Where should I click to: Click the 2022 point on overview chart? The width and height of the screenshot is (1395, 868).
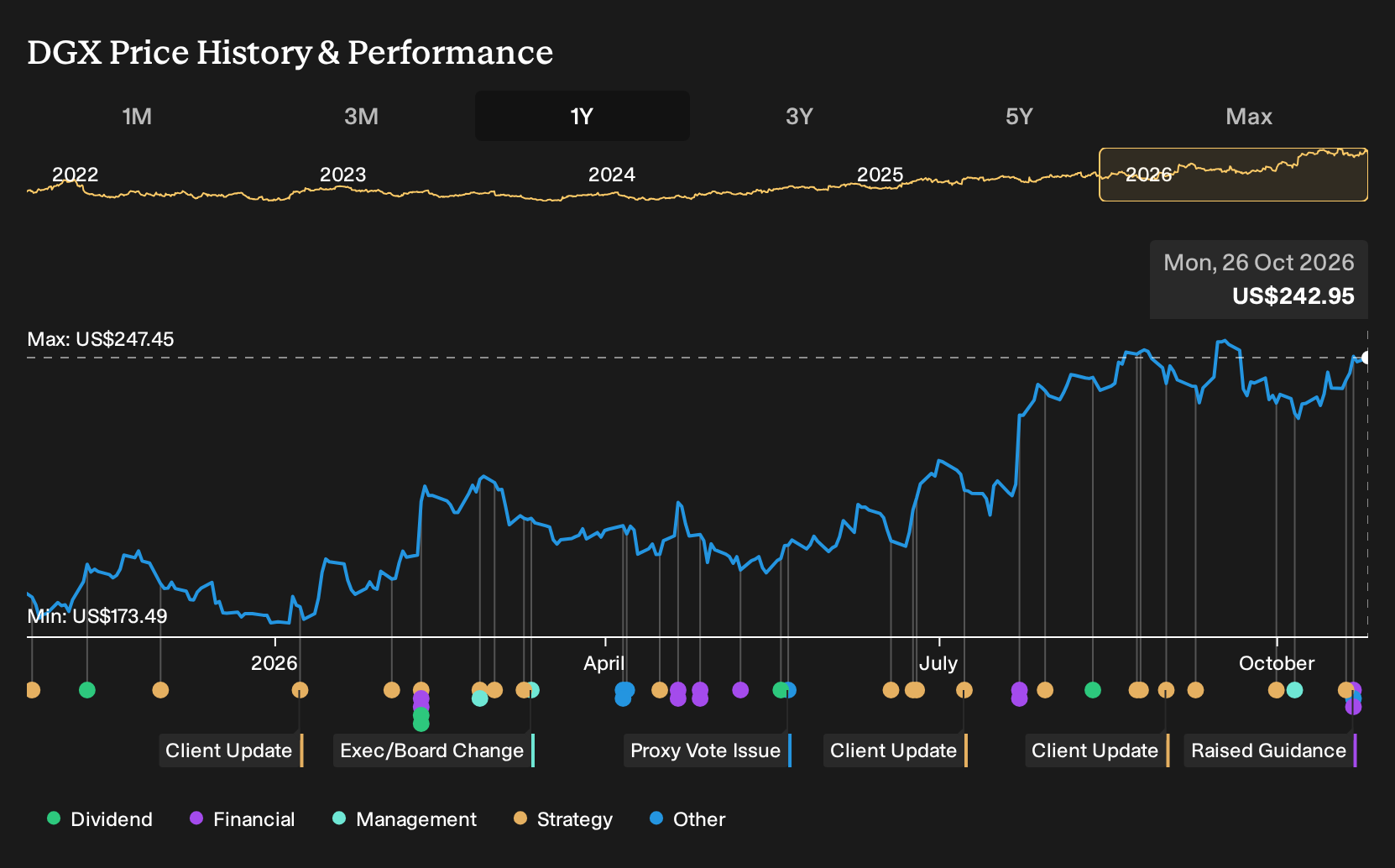click(x=76, y=175)
